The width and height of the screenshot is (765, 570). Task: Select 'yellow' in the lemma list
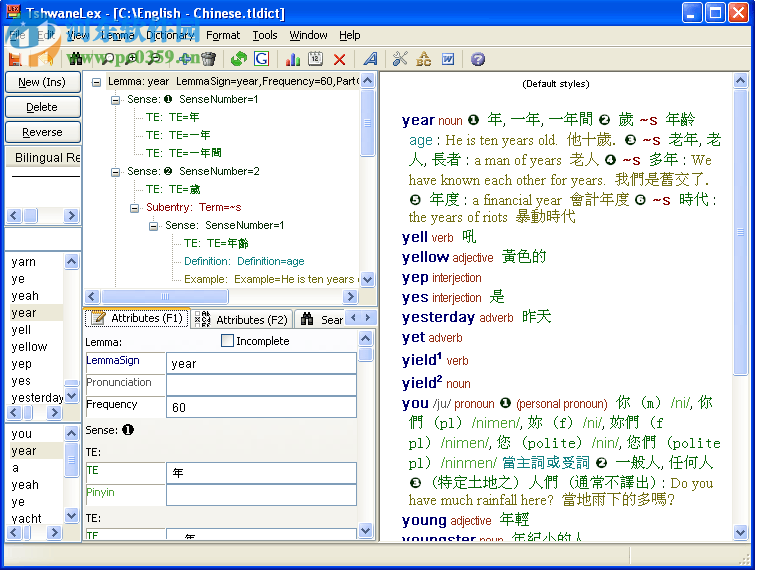[x=29, y=347]
